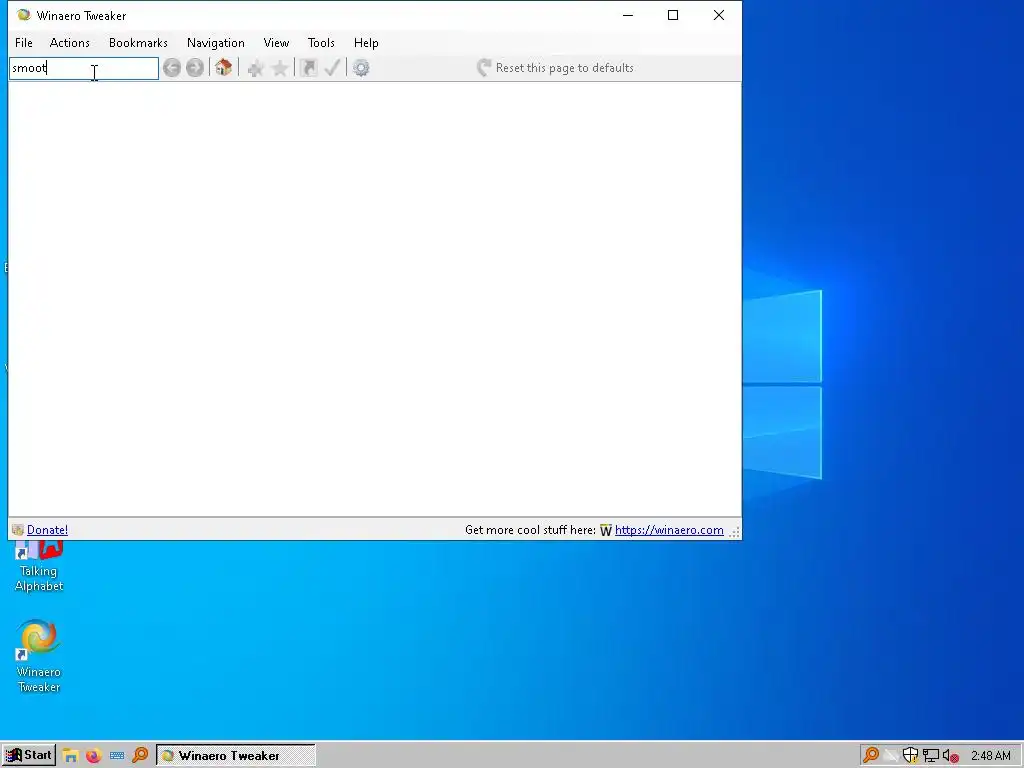Viewport: 1024px width, 768px height.
Task: Click the 2:48 AM taskbar clock
Action: click(x=991, y=756)
